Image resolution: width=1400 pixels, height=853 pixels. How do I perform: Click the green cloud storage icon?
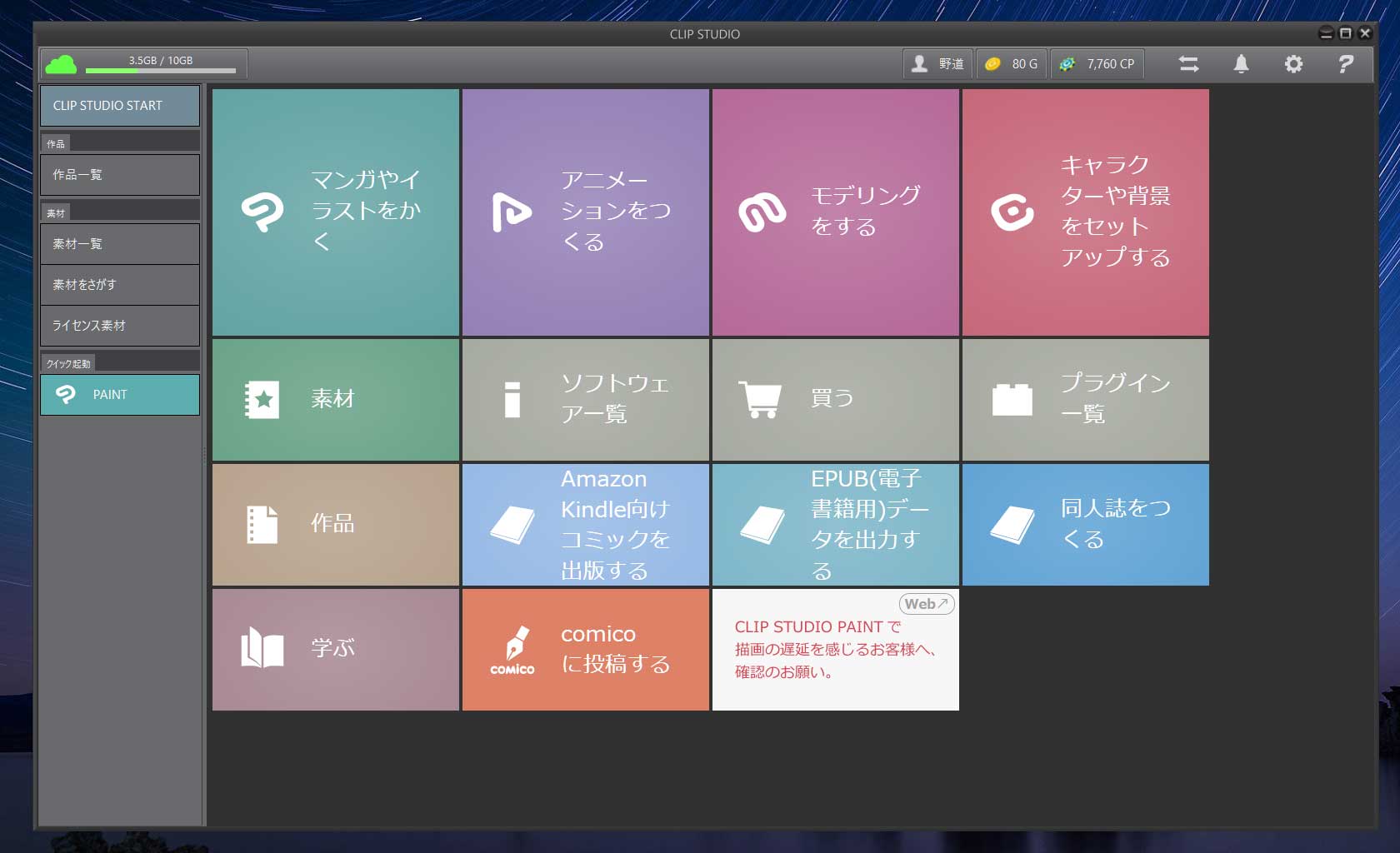(61, 64)
